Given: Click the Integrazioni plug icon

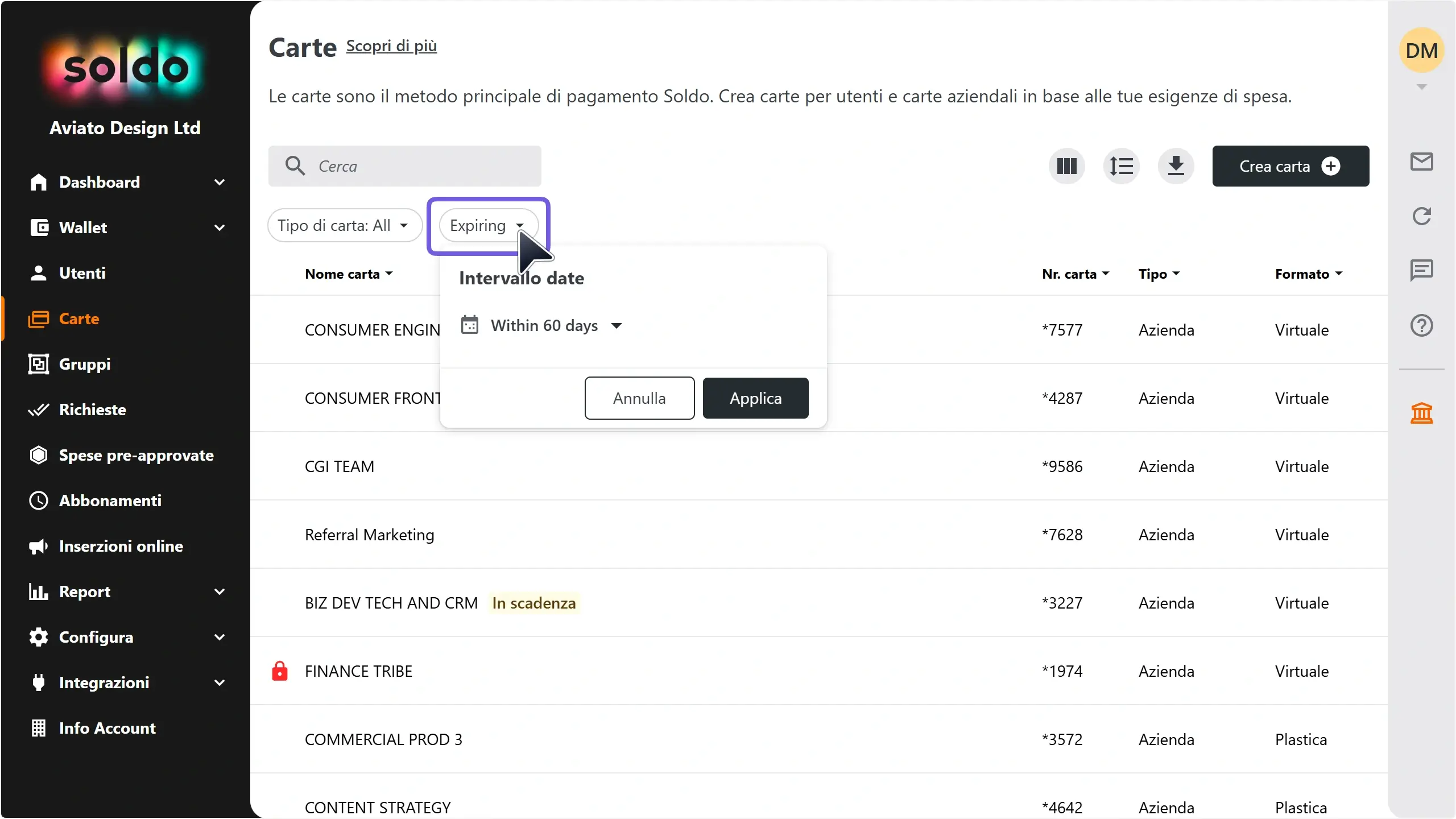Looking at the screenshot, I should point(39,682).
